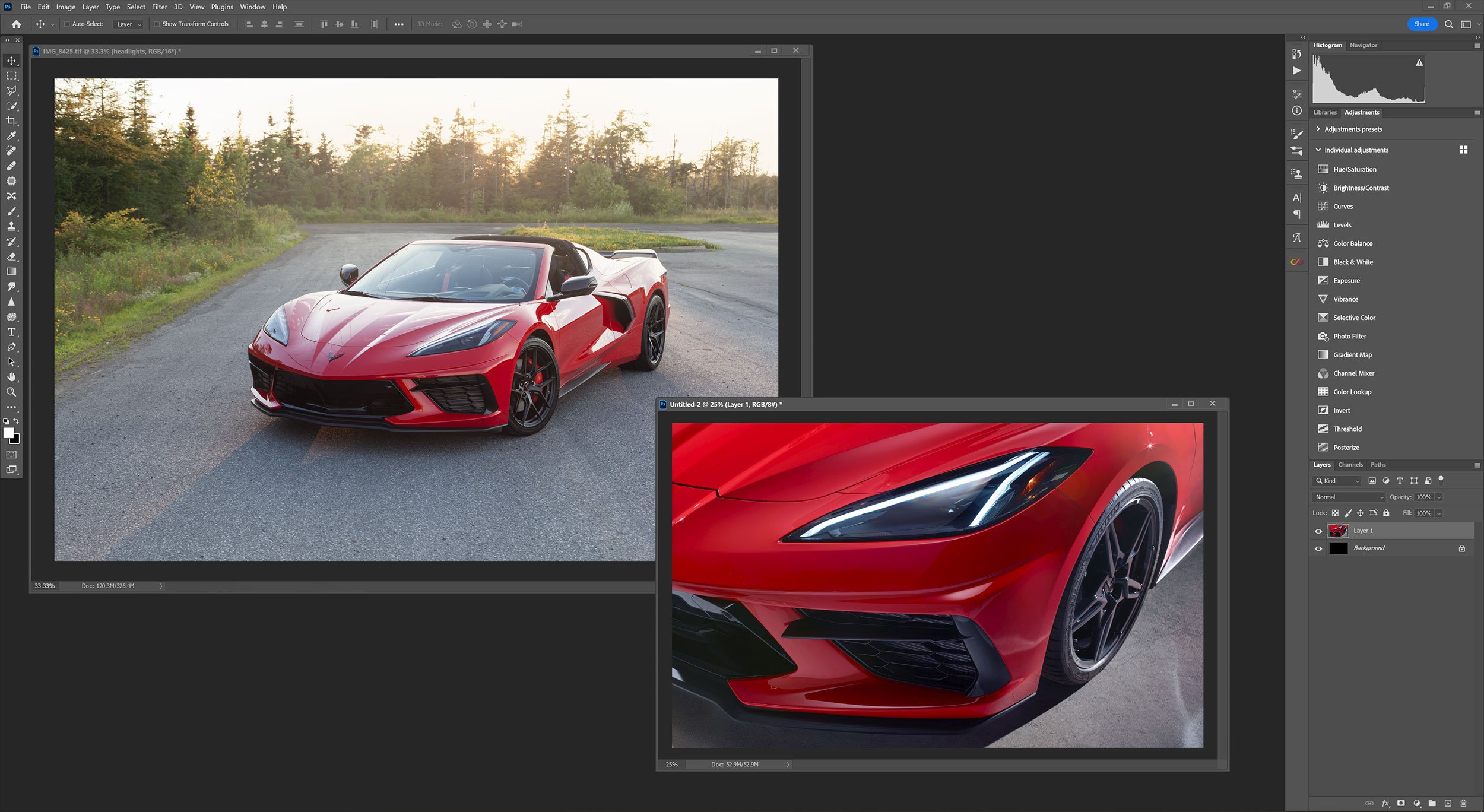Click the blue Share button
Screen dimensions: 1484x812
1421,24
